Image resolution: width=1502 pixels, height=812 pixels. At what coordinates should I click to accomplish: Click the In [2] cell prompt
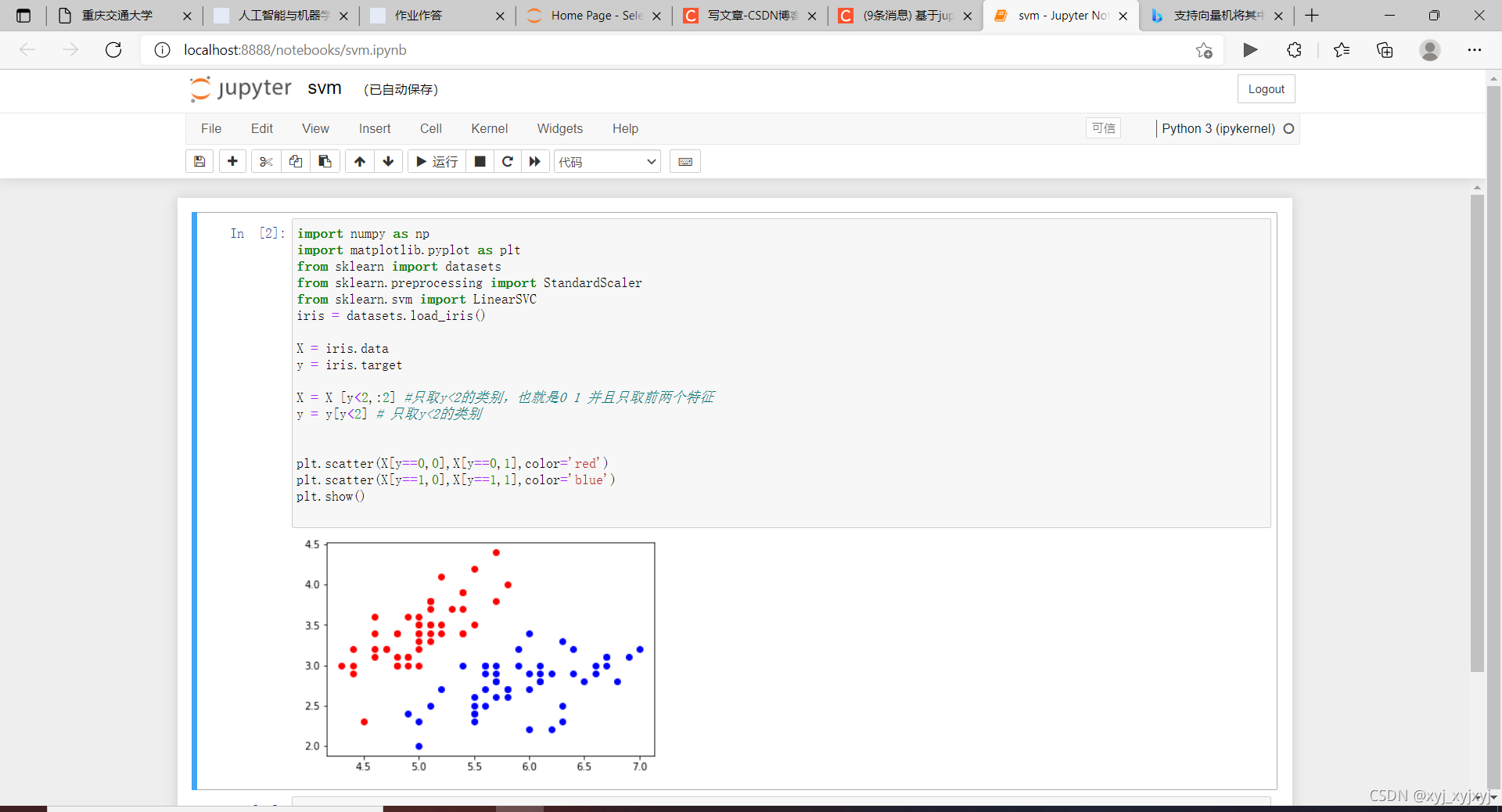tap(257, 233)
